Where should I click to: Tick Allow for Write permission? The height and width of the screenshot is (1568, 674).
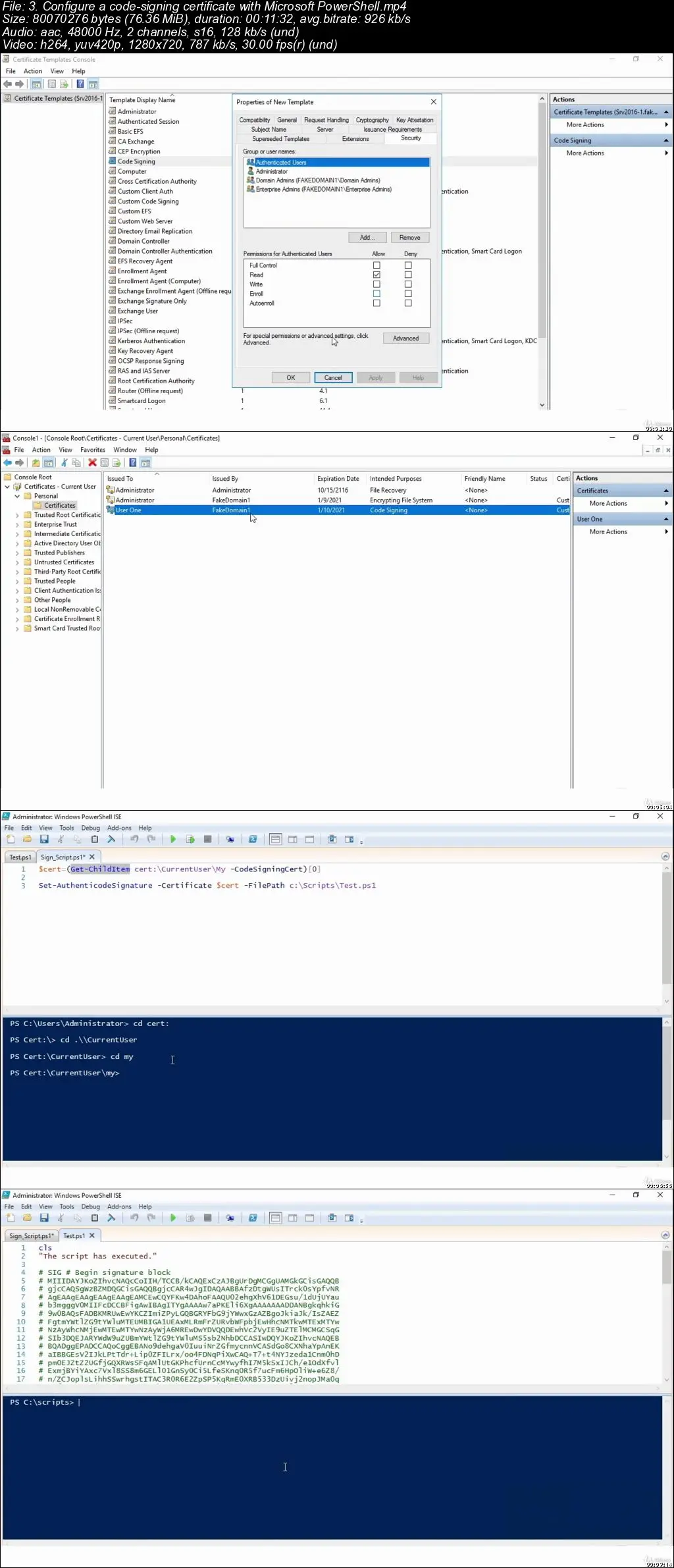point(376,284)
